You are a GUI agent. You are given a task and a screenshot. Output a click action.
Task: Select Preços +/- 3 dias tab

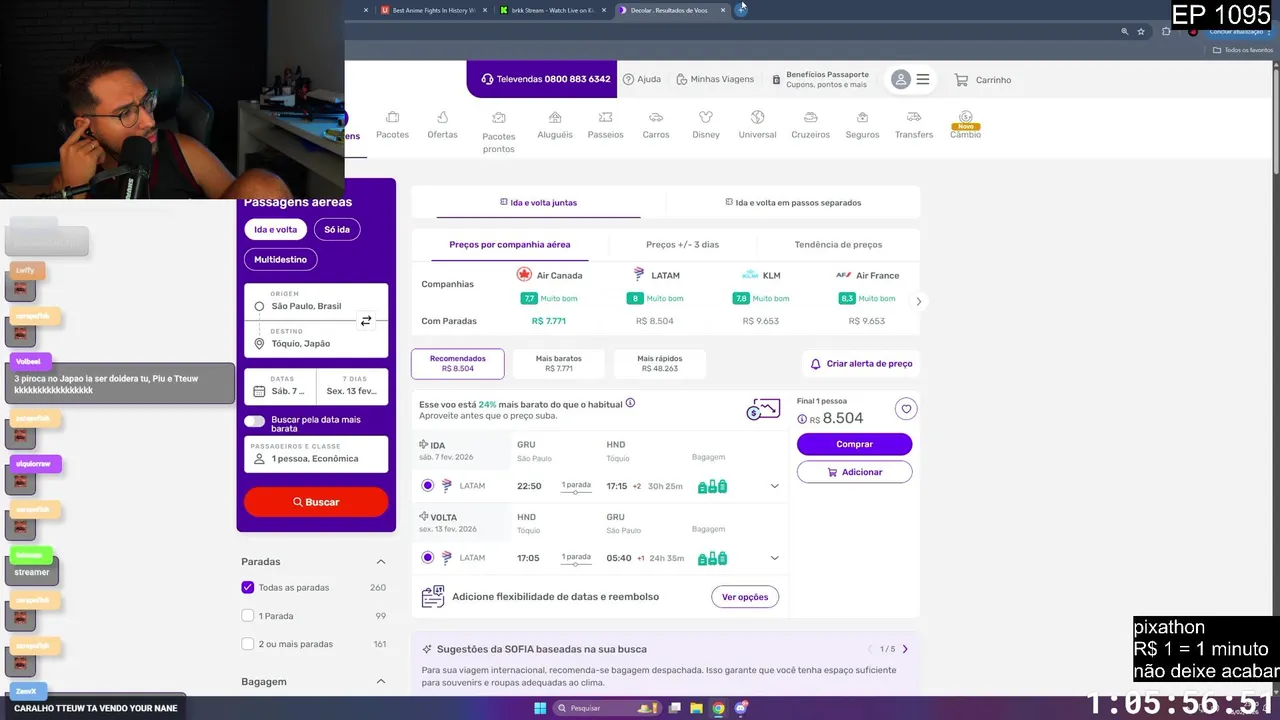coord(682,245)
